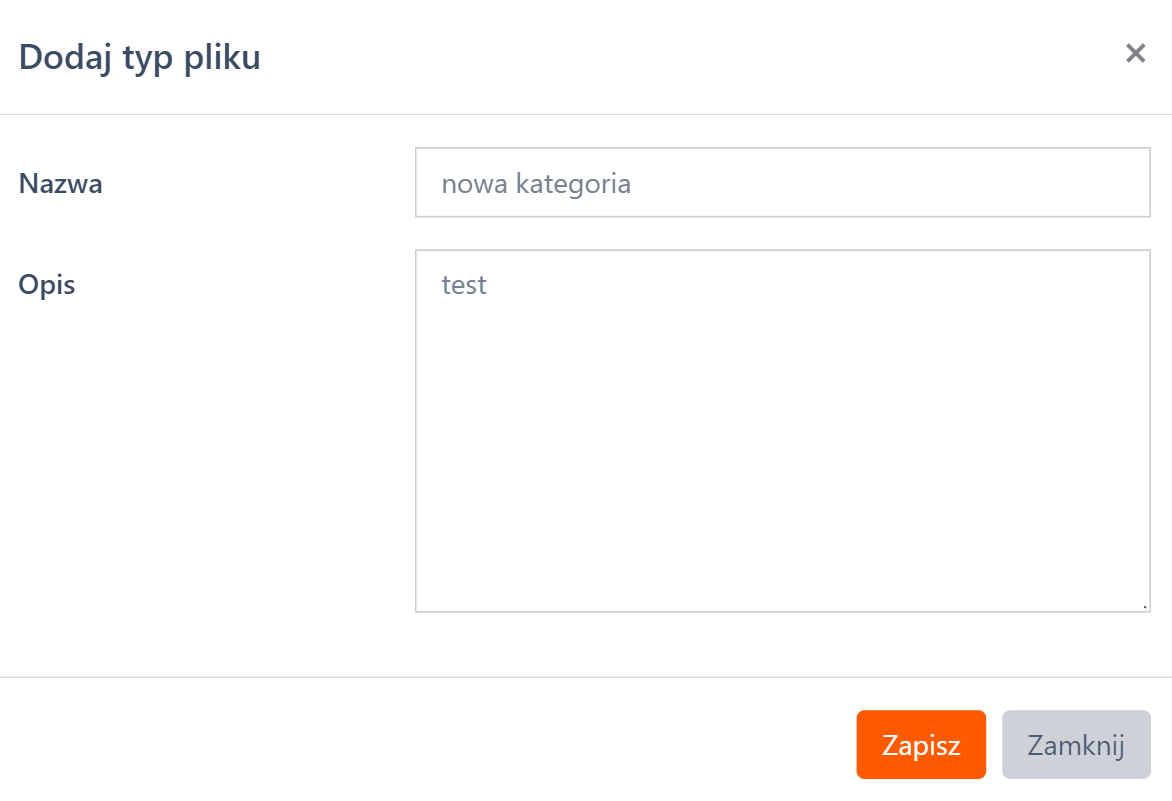Click the Opis label
This screenshot has width=1172, height=801.
point(46,284)
